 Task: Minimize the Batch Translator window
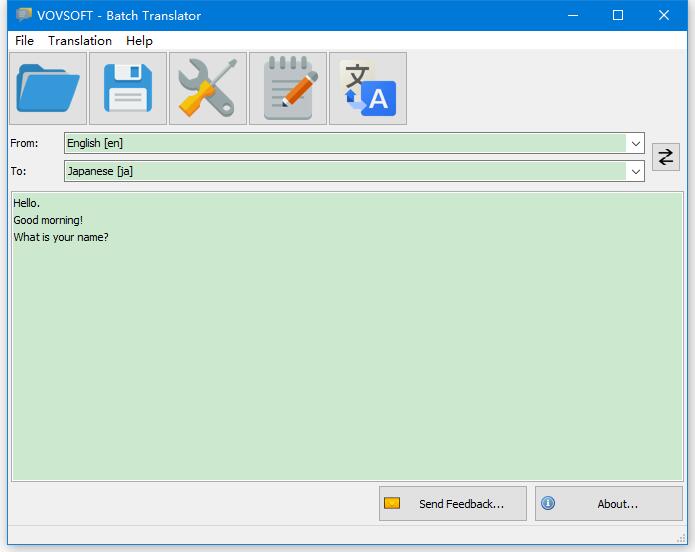coord(573,15)
